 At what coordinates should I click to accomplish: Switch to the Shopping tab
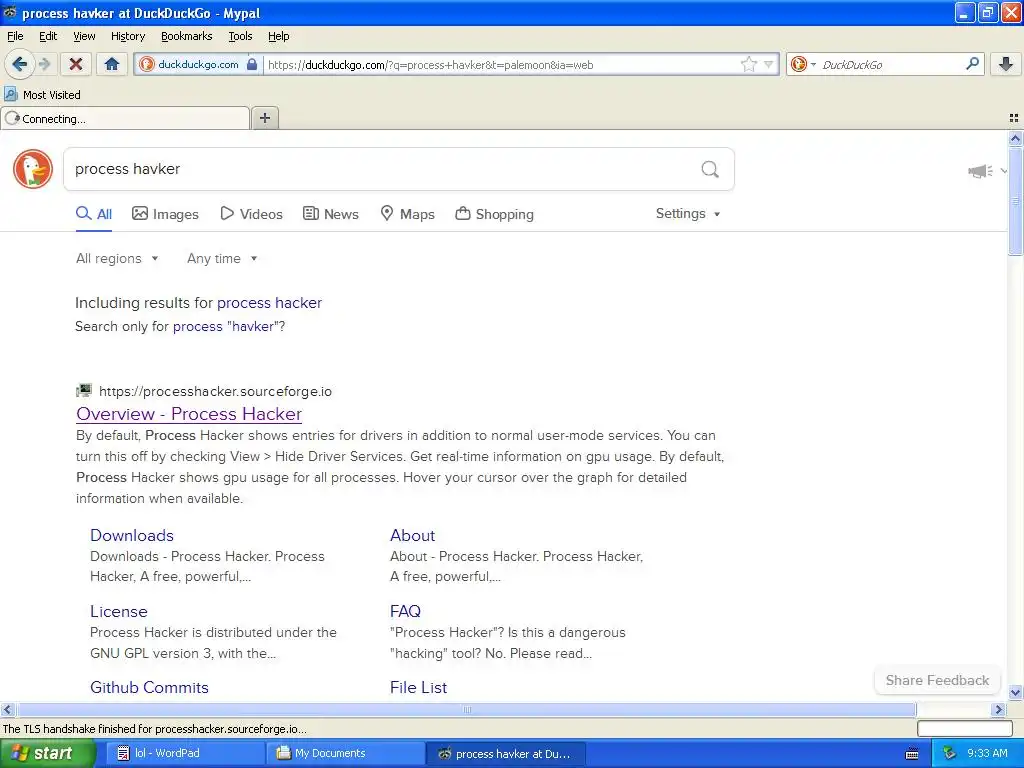(494, 214)
